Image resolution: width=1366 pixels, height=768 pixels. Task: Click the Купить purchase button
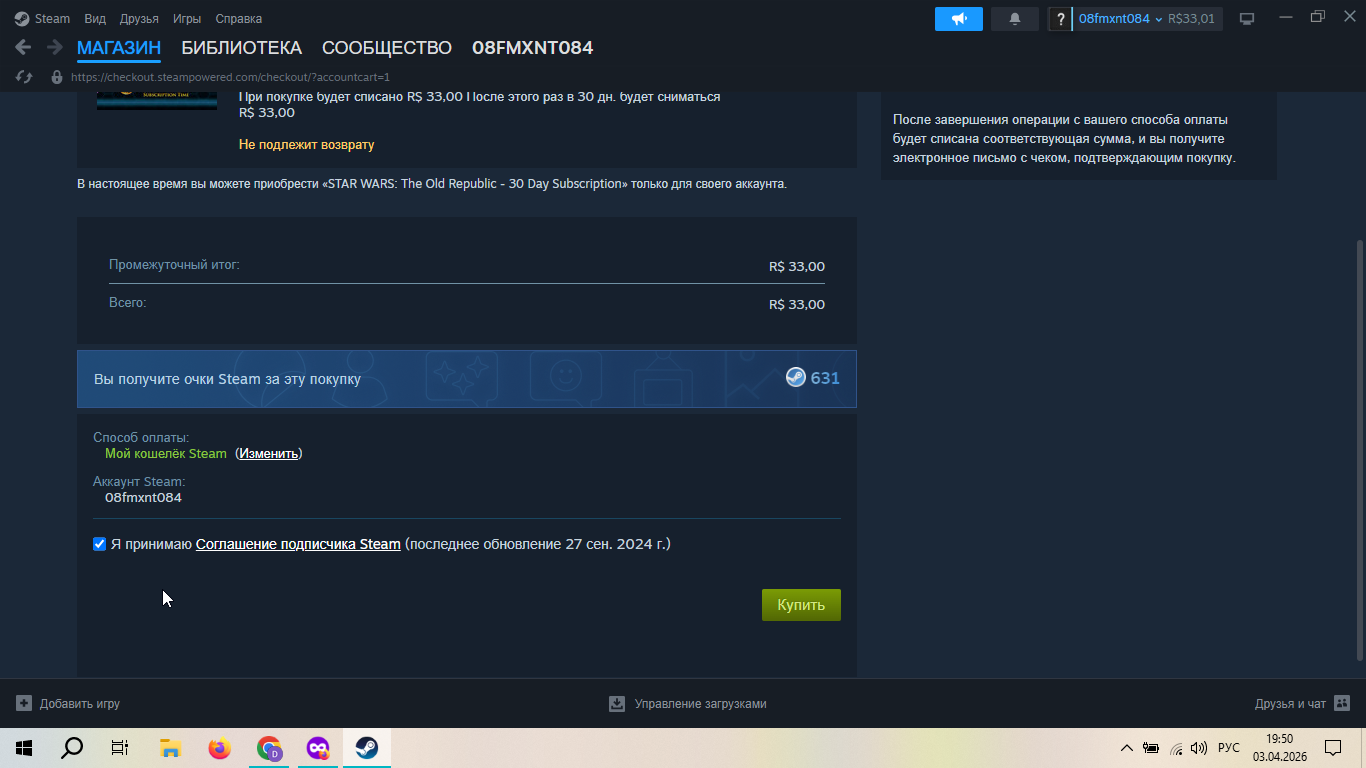(801, 605)
